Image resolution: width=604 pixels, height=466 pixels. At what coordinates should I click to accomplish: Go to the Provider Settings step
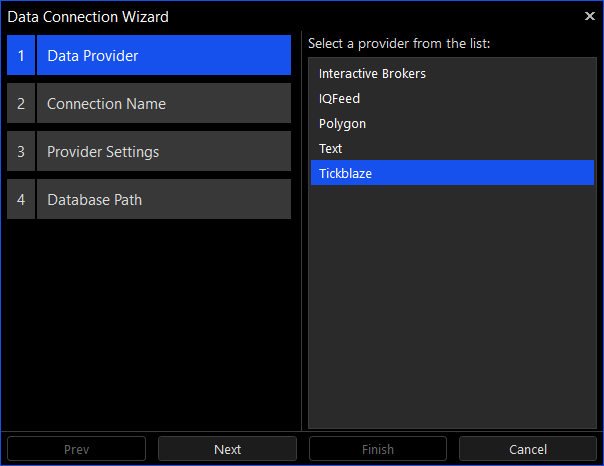(x=164, y=152)
